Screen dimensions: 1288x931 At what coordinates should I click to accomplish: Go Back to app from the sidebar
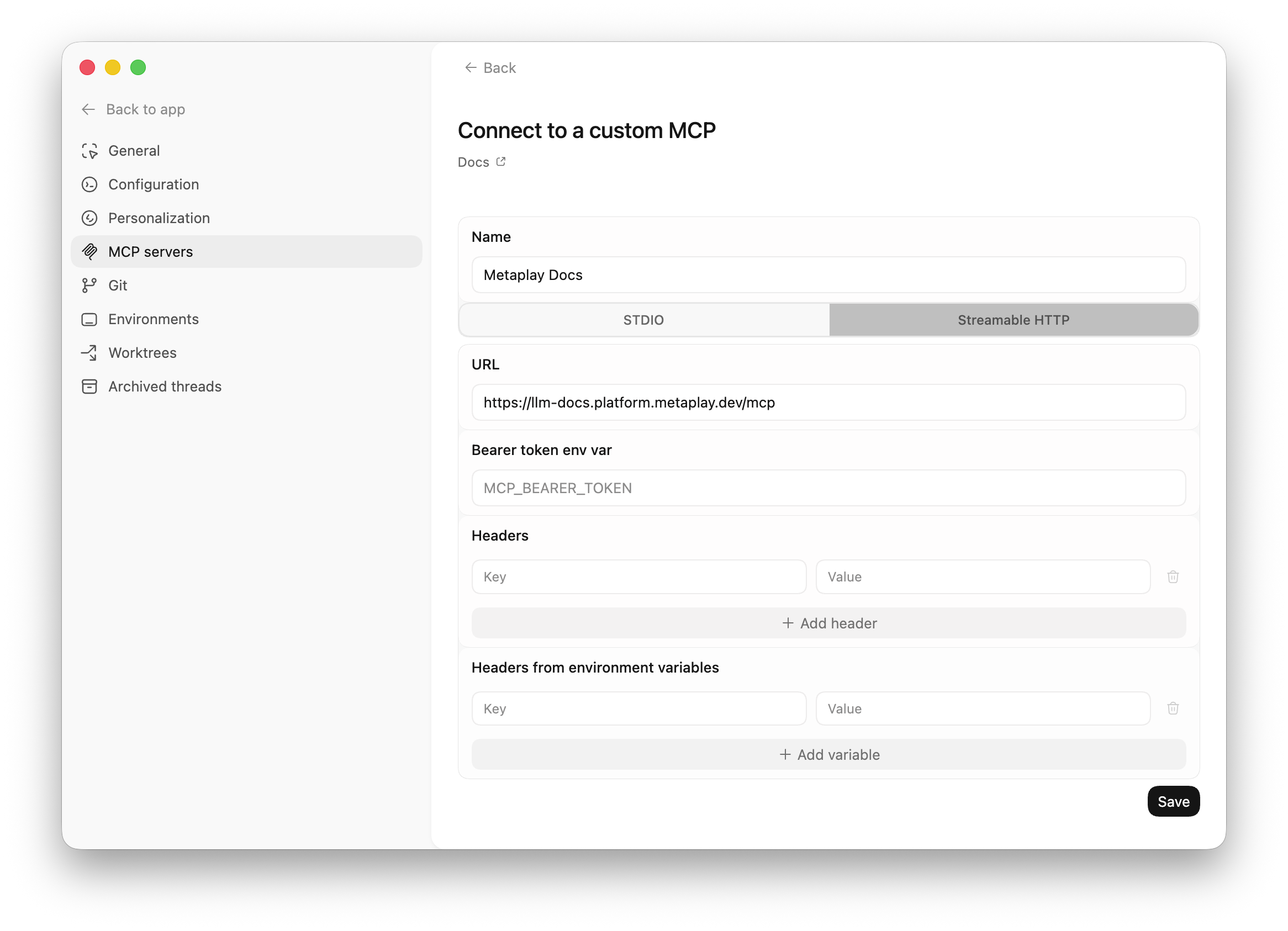coord(145,109)
